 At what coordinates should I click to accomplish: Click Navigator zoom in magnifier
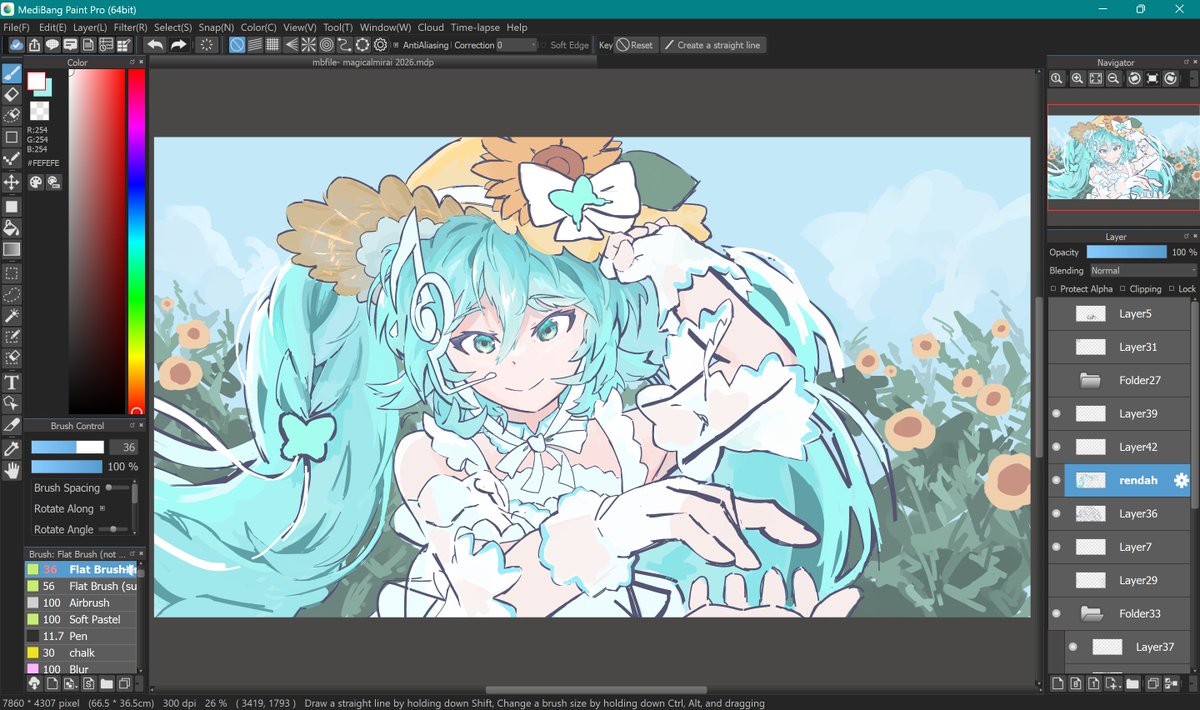pos(1077,78)
